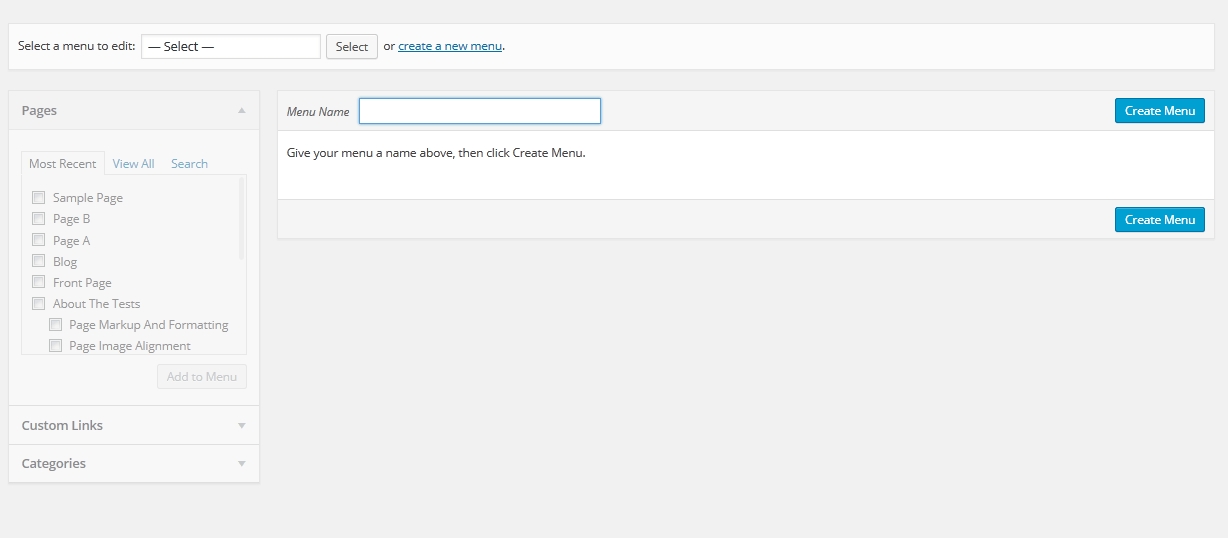Follow the create a new menu link

449,46
